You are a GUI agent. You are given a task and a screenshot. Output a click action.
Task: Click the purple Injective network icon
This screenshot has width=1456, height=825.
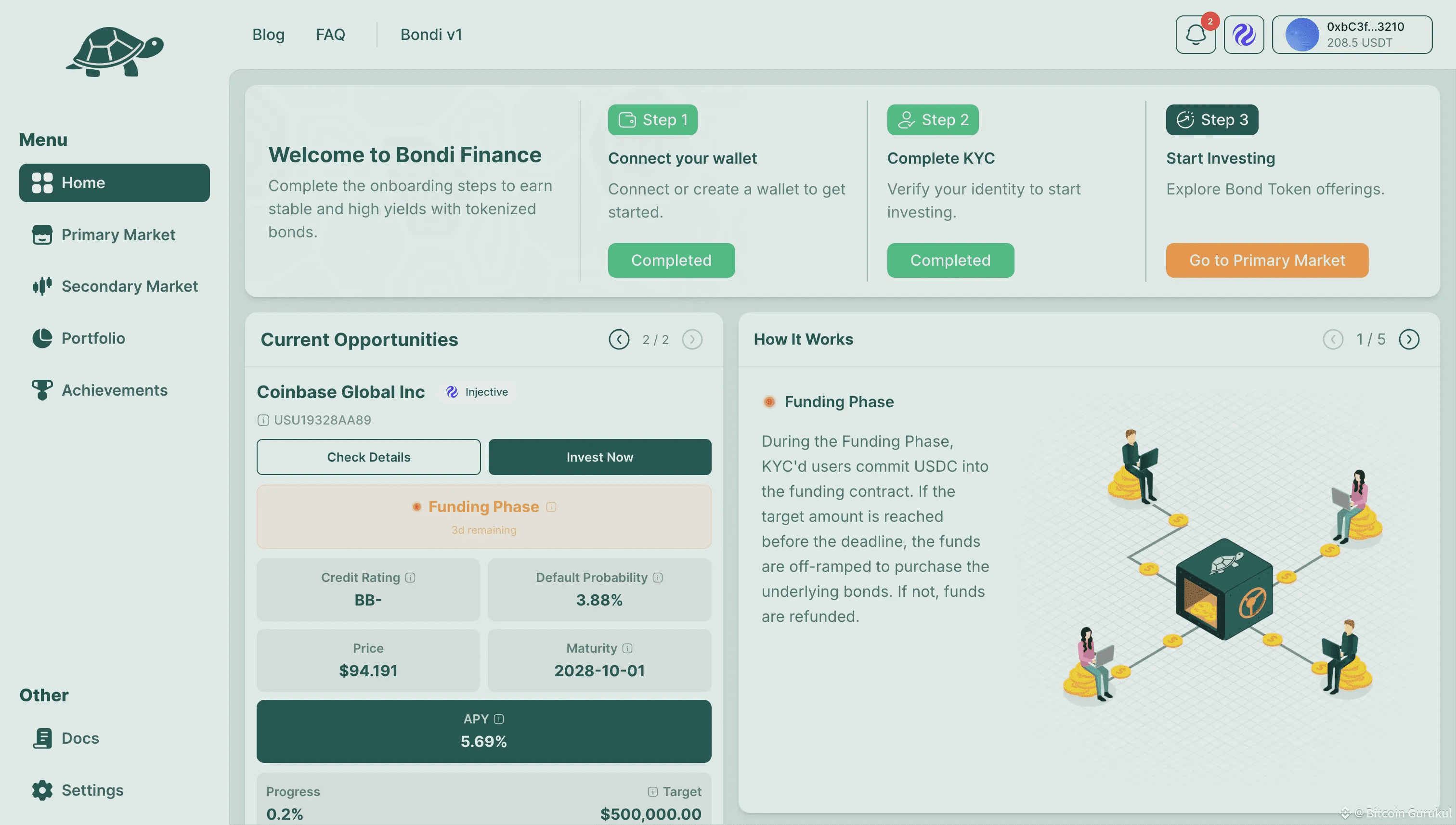(1244, 35)
